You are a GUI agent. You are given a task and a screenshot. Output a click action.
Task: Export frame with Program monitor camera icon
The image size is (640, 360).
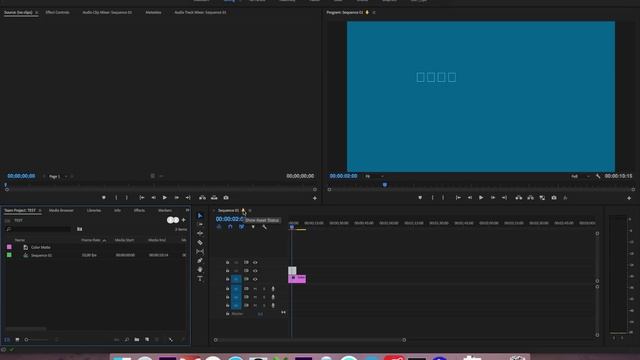pos(554,198)
